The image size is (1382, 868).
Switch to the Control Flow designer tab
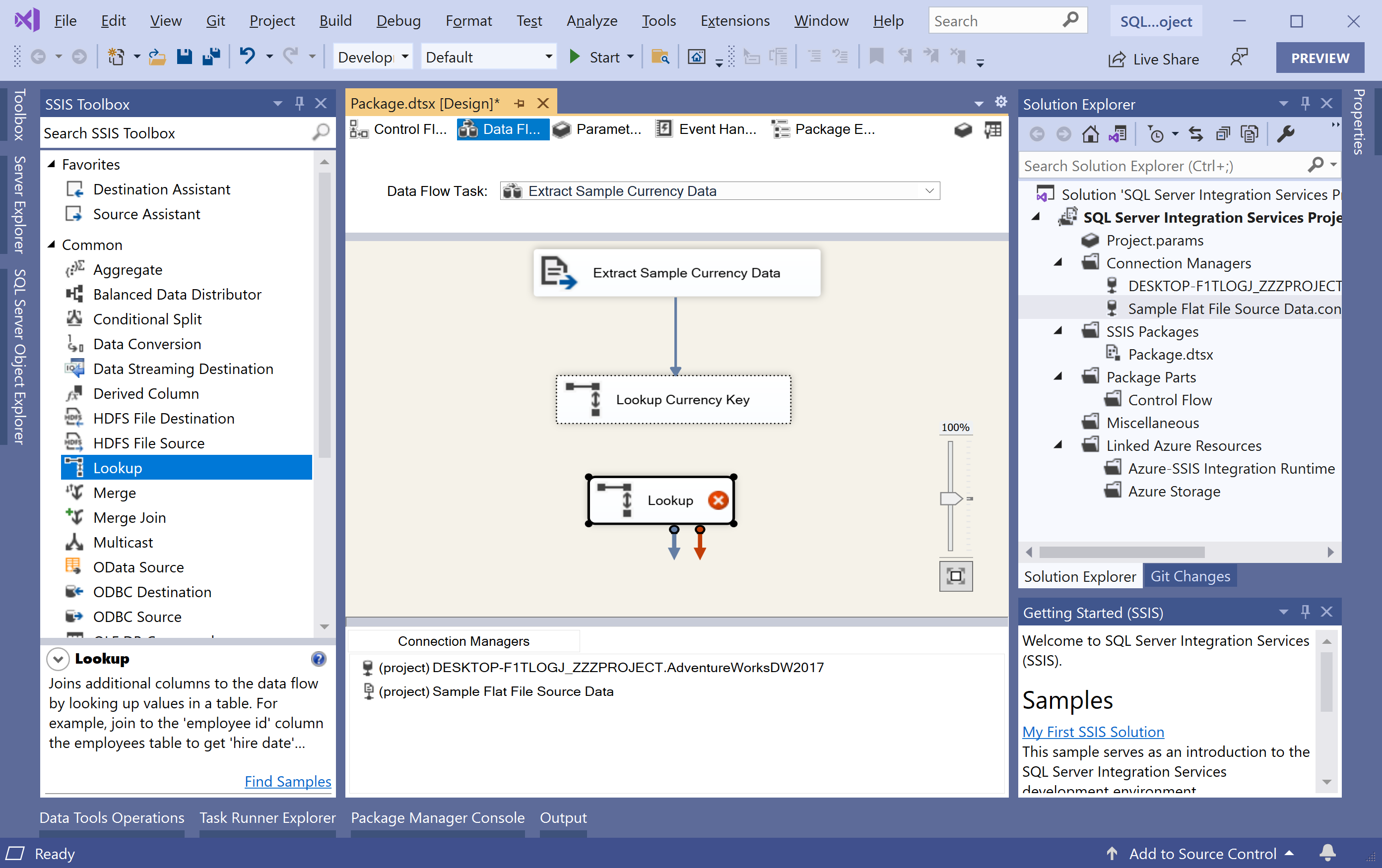coord(399,129)
